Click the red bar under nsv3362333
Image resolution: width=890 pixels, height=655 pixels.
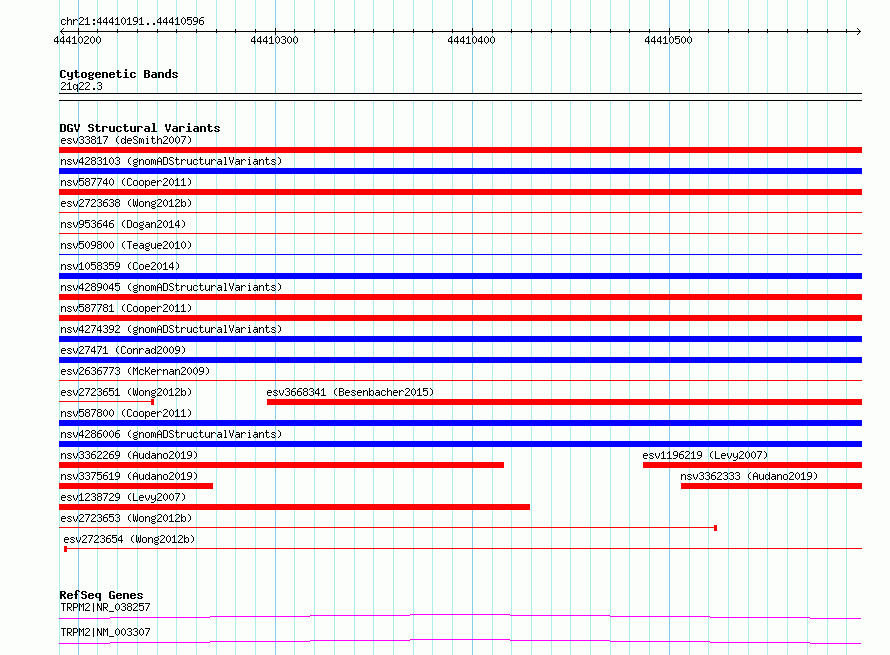pos(771,486)
